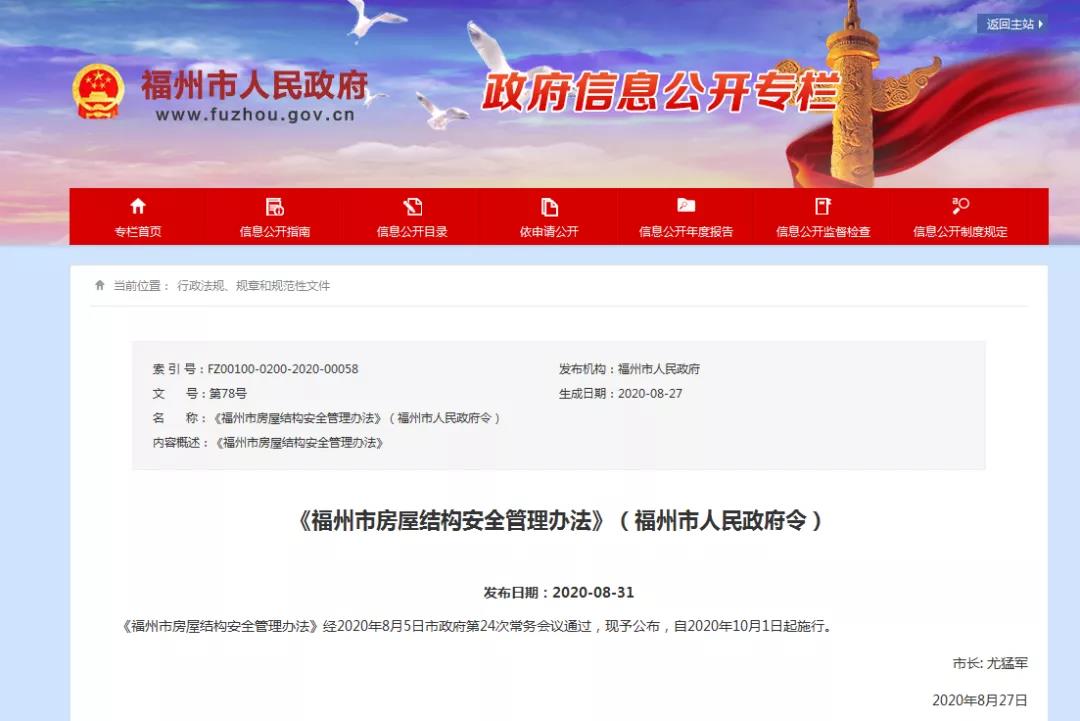
Task: Click the arrow icon next to 返回主站
Action: click(1041, 24)
